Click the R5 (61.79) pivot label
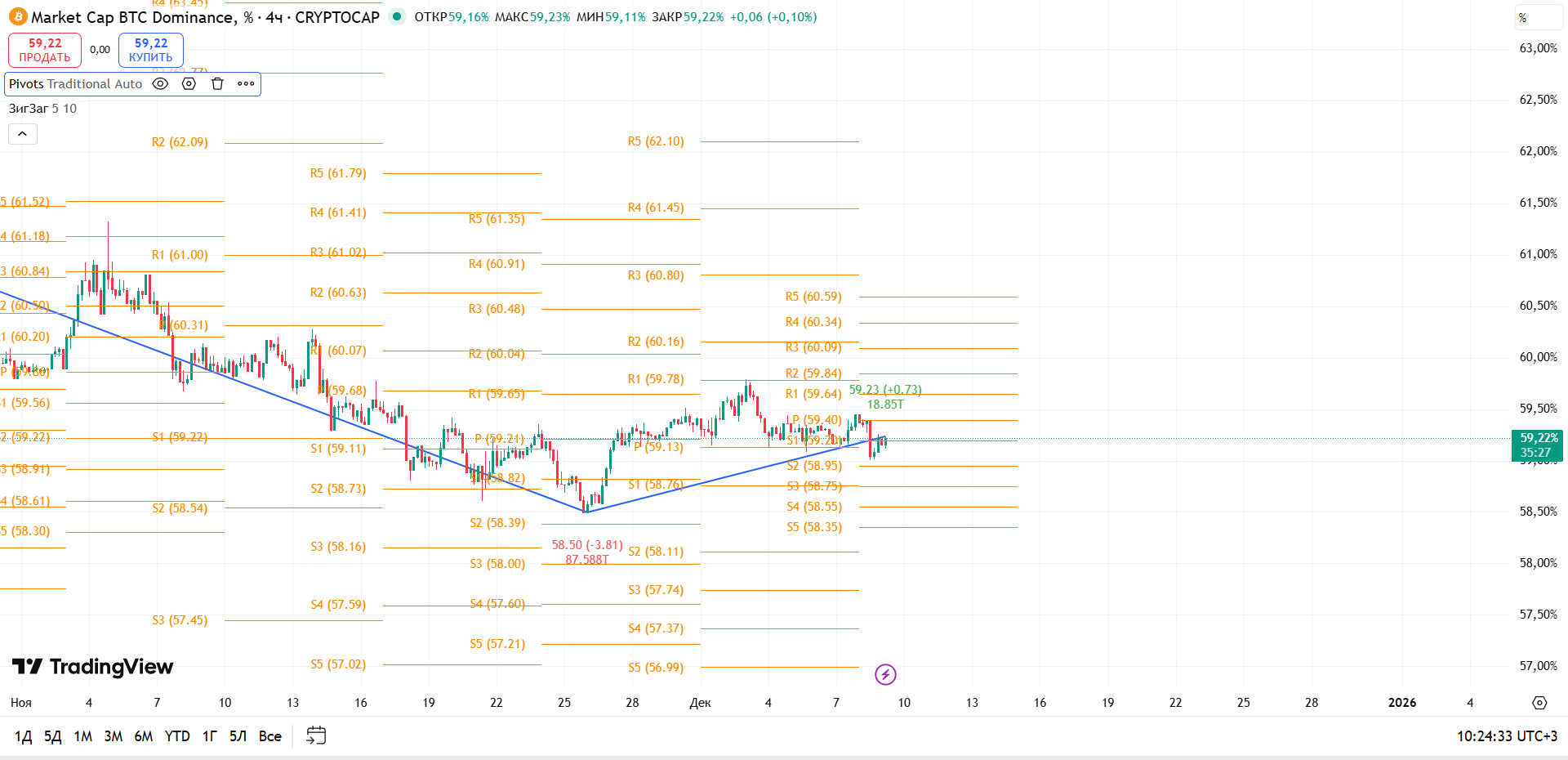Screen dimensions: 1568x760 338,173
